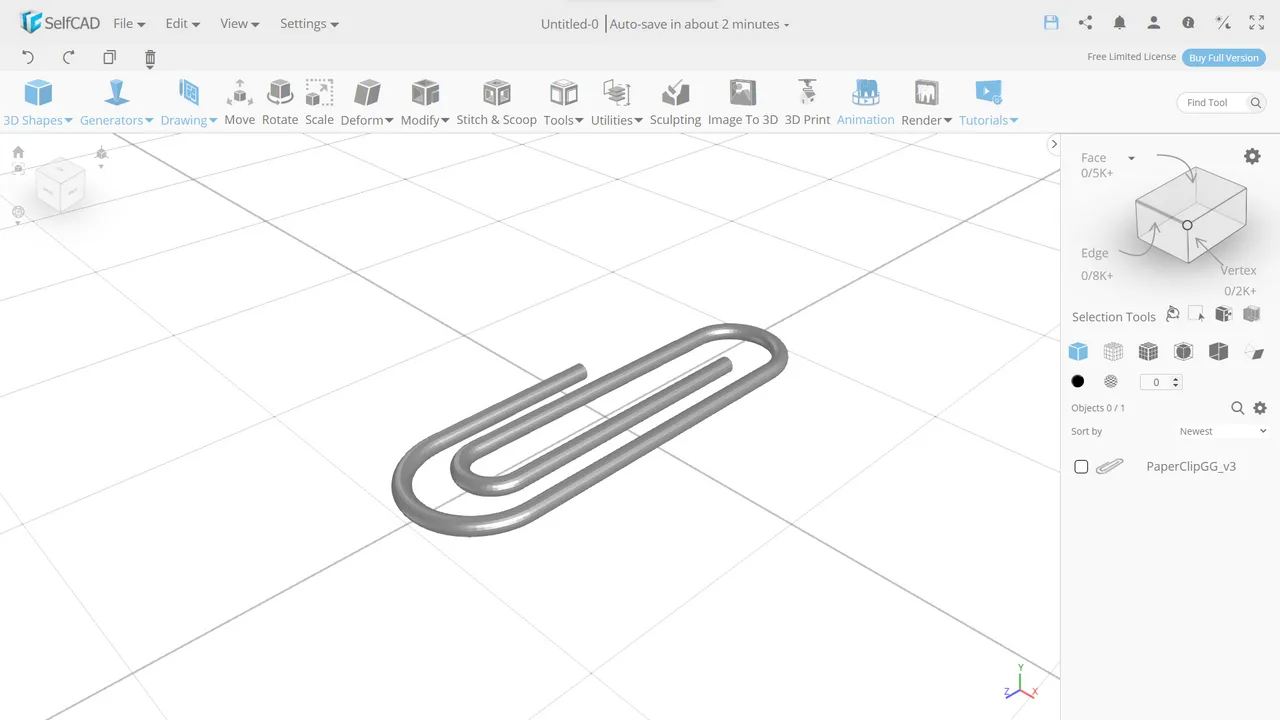Switch to solid plus wireframe view

[x=1148, y=351]
